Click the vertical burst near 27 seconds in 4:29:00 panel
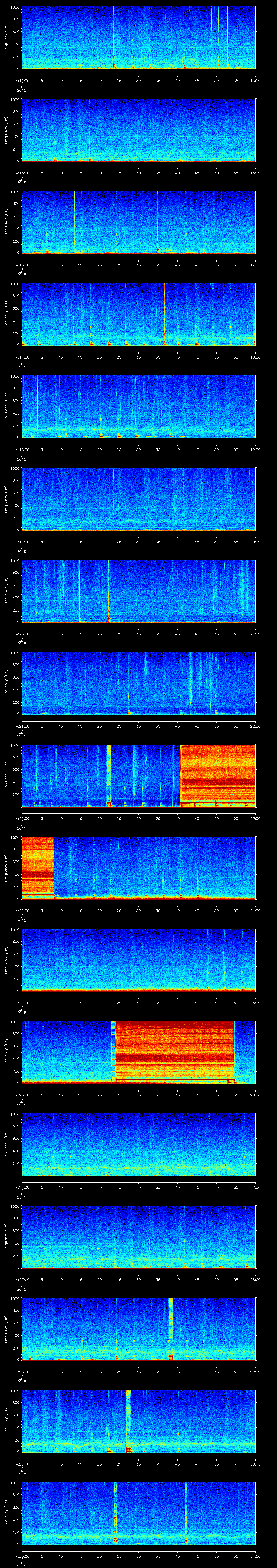This screenshot has height=1568, width=277. pyautogui.click(x=128, y=1421)
